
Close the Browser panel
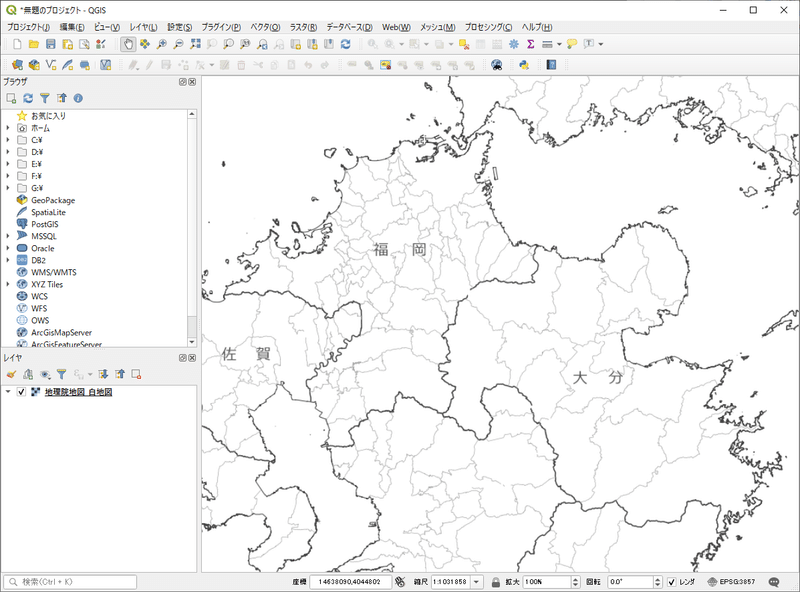pos(192,82)
